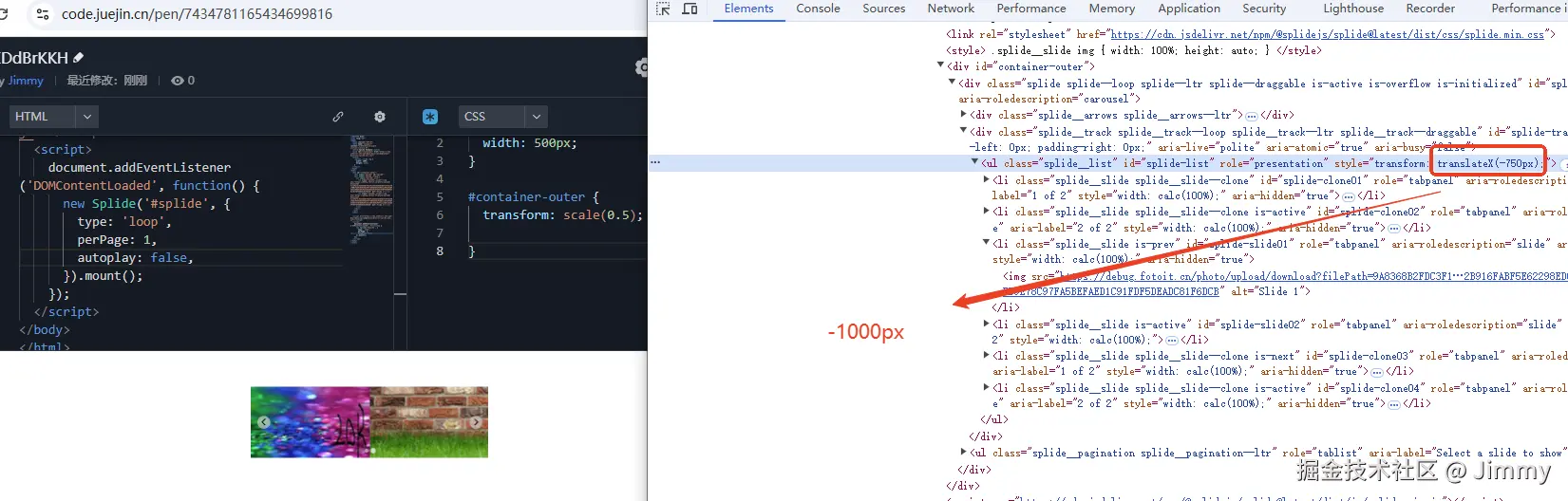Click the next slide arrow on the carousel
1568x501 pixels.
tap(476, 422)
